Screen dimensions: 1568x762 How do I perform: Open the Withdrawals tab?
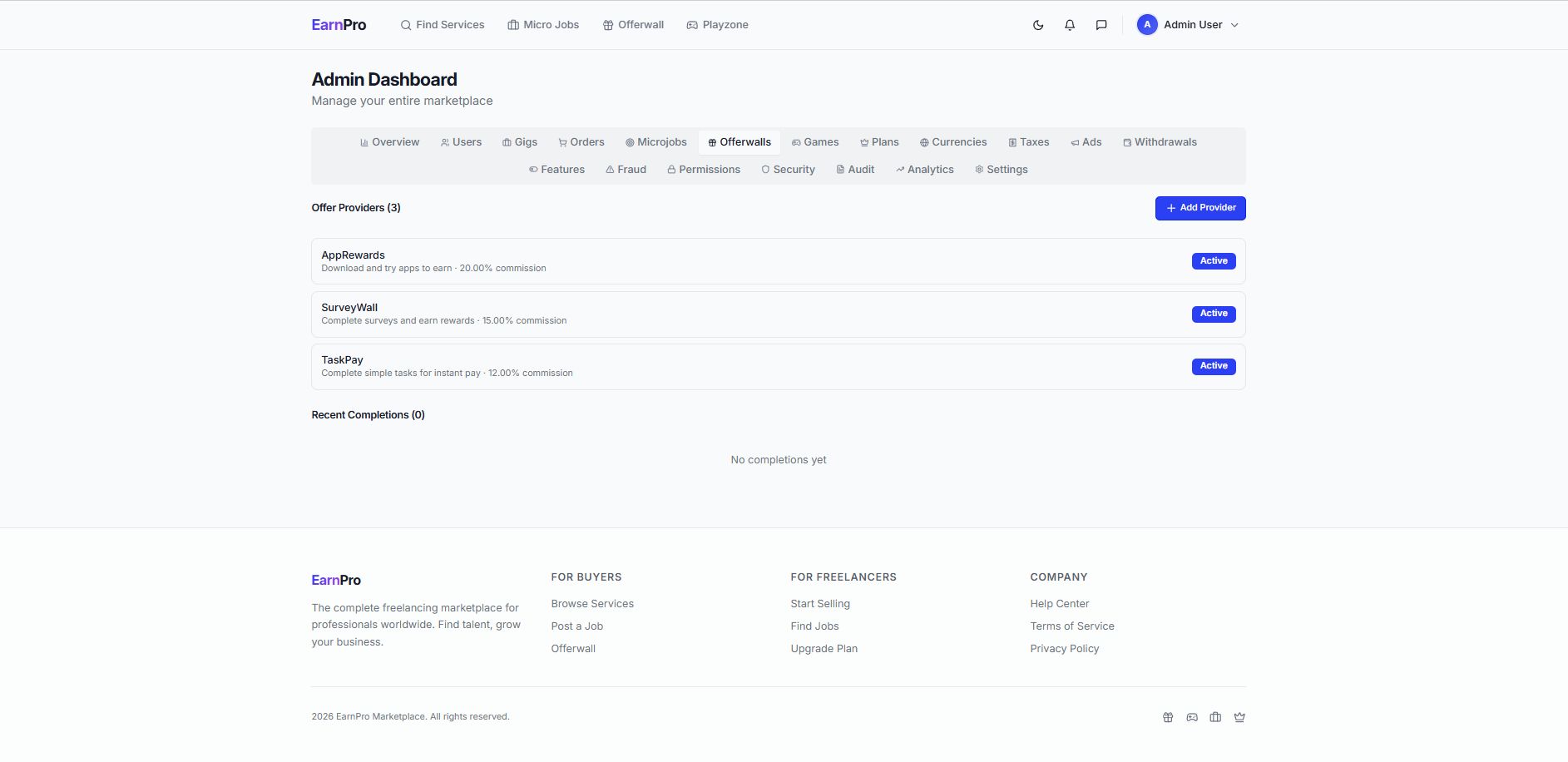click(1160, 142)
